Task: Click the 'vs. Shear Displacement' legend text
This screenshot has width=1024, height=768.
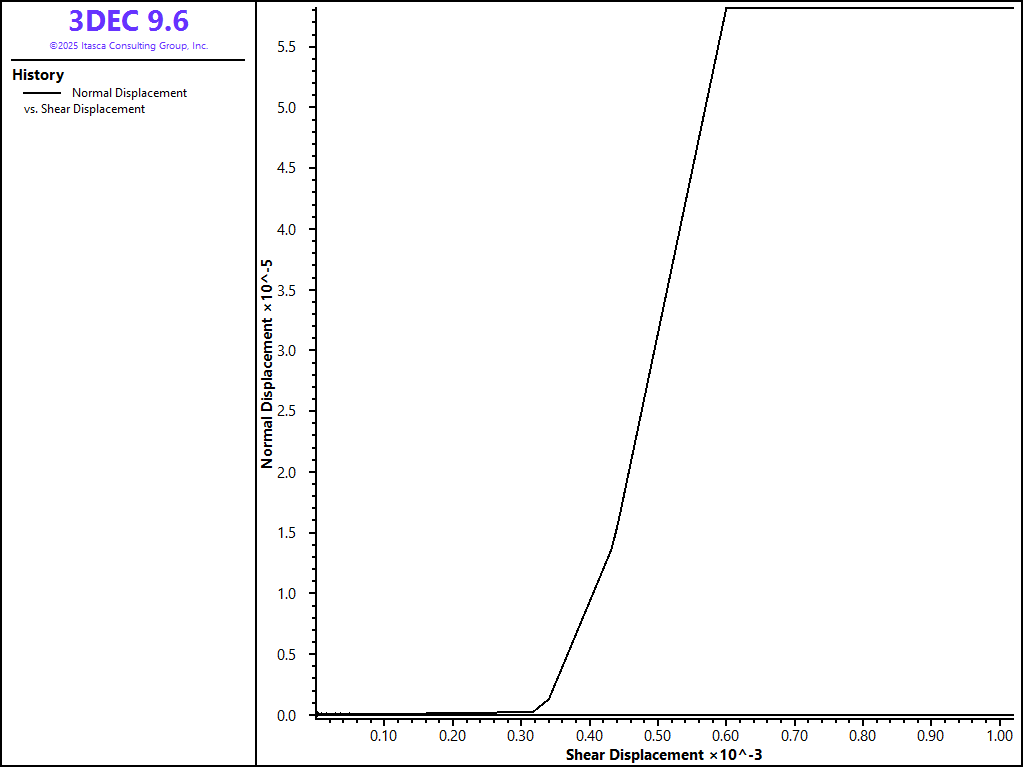Action: coord(84,109)
